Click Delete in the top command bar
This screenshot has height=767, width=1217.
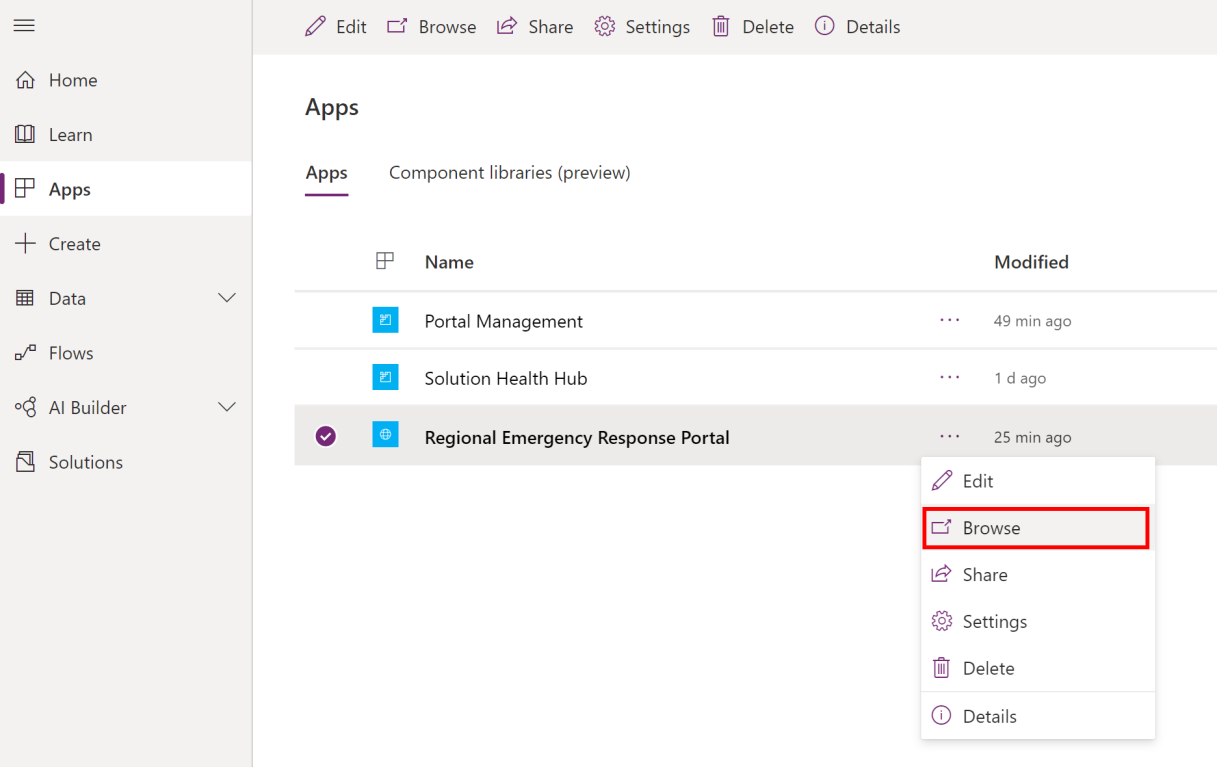point(752,27)
